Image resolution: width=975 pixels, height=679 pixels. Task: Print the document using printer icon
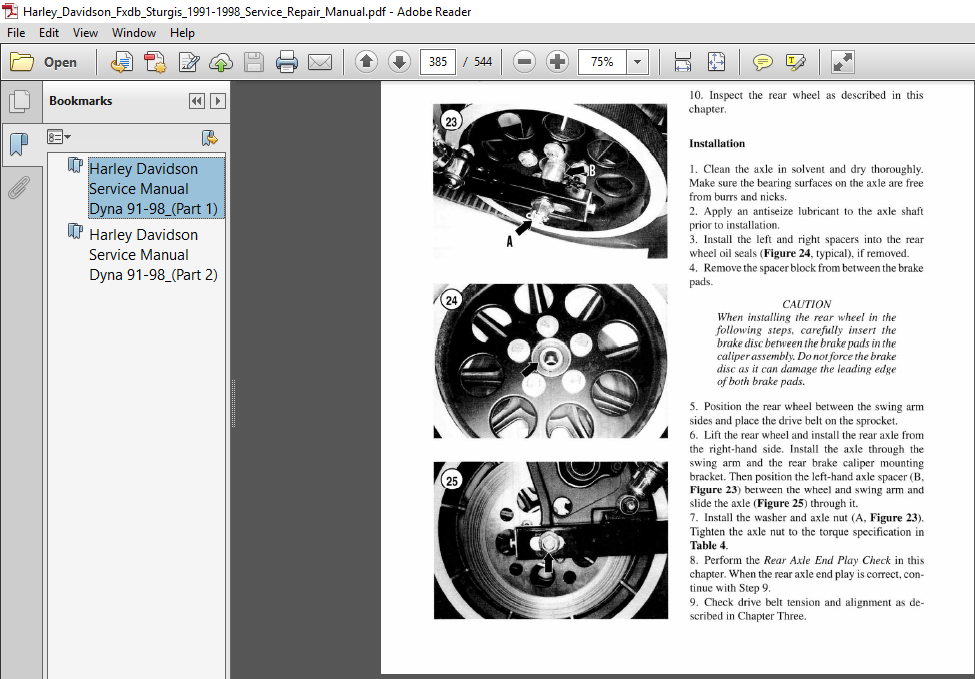click(x=287, y=62)
